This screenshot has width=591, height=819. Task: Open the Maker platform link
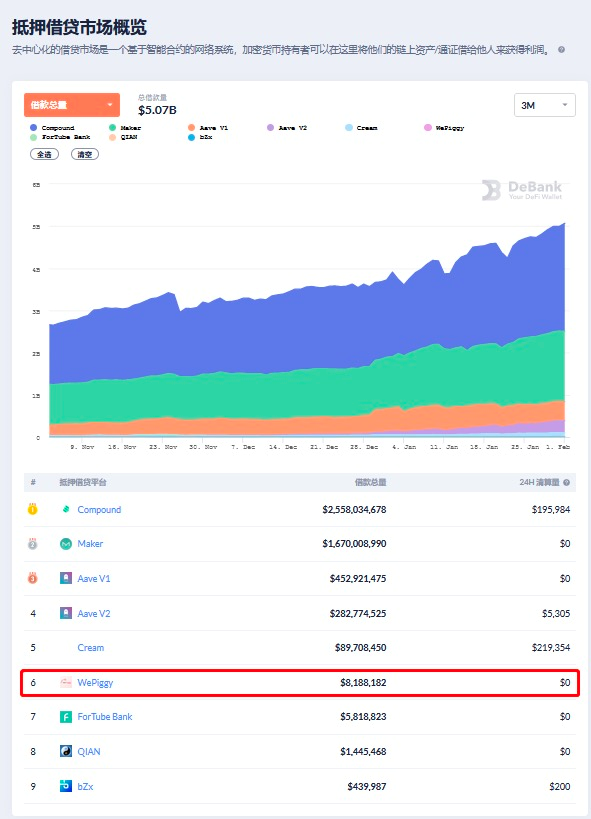click(90, 544)
